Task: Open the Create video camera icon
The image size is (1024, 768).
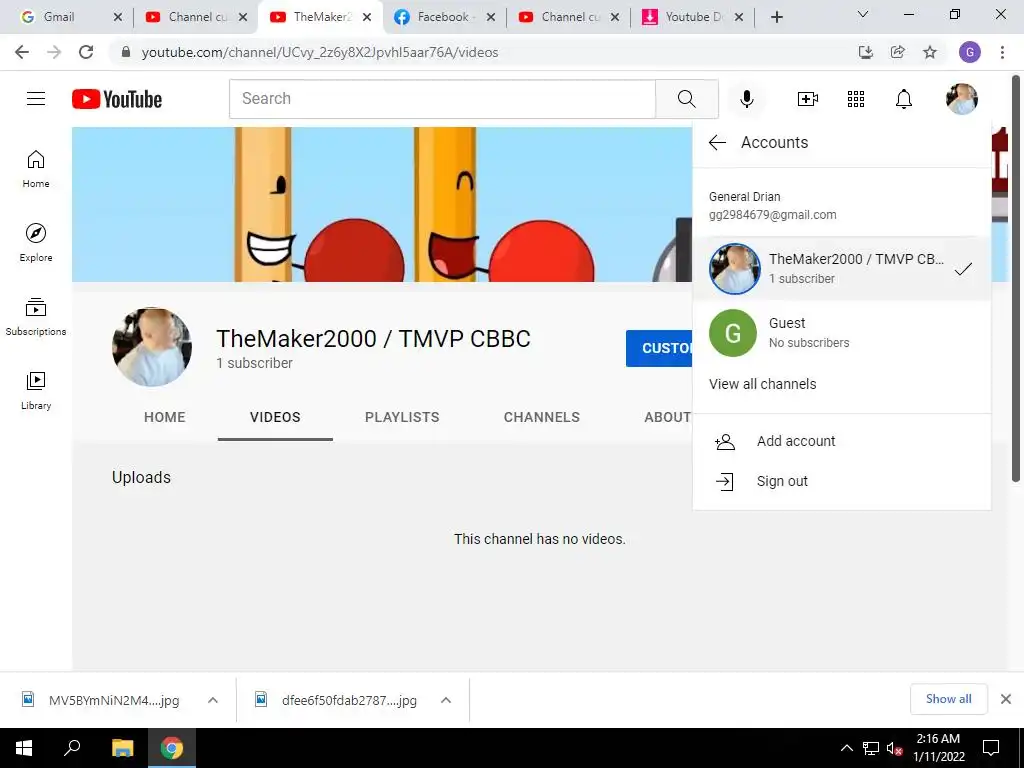Action: click(x=807, y=99)
